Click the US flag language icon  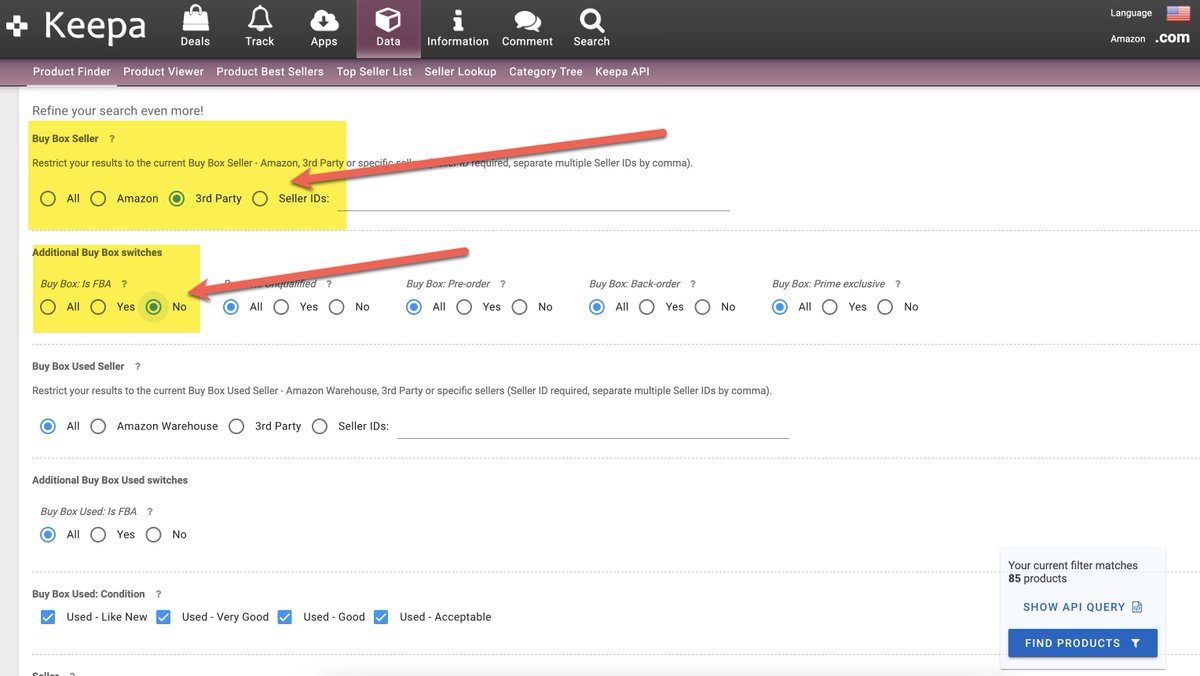coord(1177,13)
